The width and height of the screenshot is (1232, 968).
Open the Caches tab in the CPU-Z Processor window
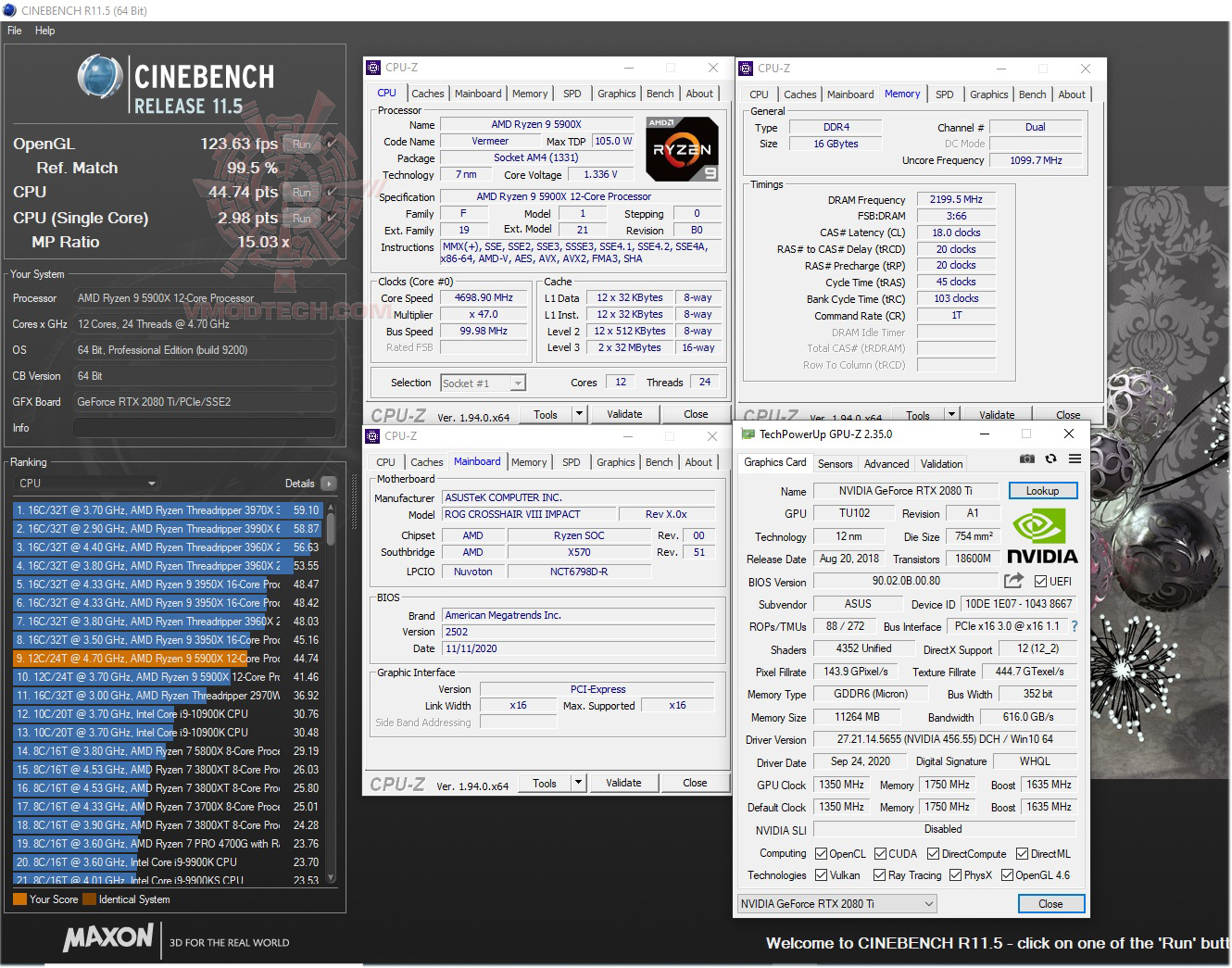click(x=428, y=94)
